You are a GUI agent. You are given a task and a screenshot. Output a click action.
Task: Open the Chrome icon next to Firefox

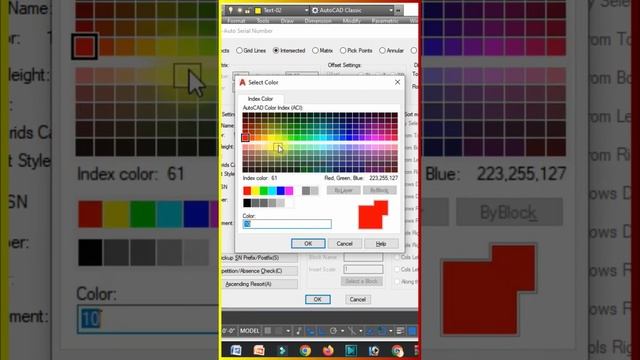coord(305,350)
